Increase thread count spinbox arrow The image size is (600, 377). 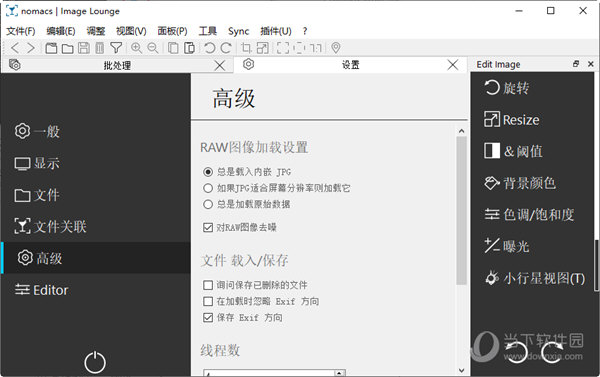(x=339, y=373)
